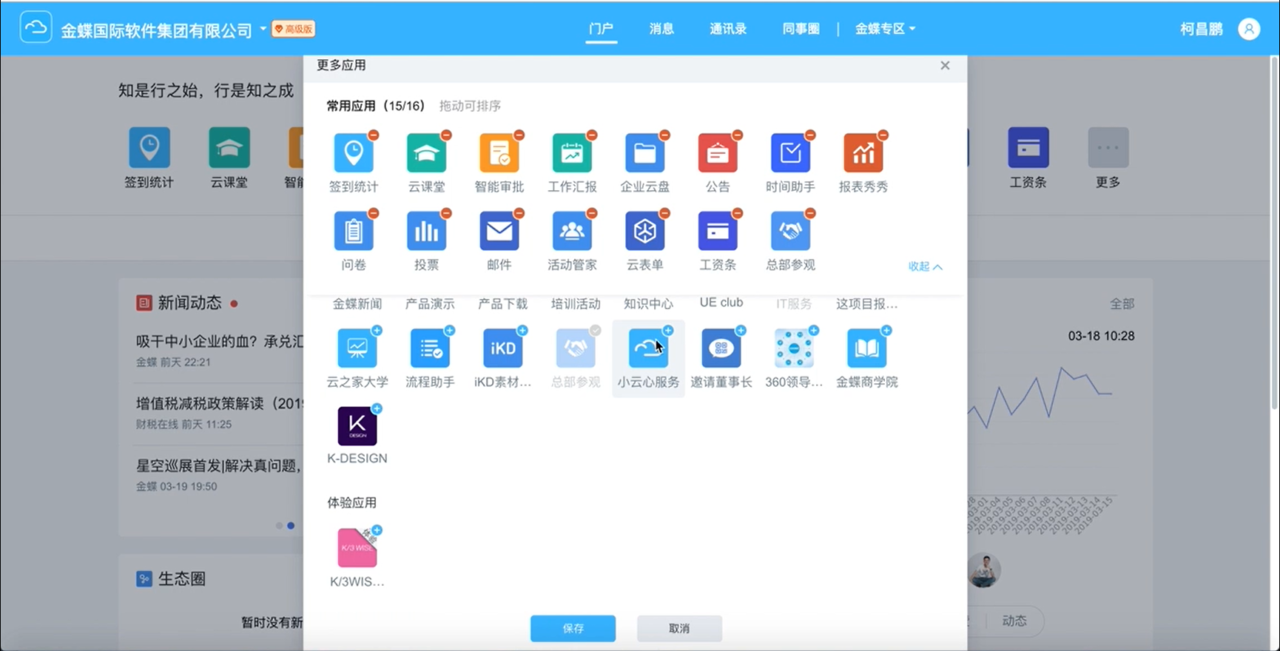Click the 工资条 icon in the dialog

[718, 231]
